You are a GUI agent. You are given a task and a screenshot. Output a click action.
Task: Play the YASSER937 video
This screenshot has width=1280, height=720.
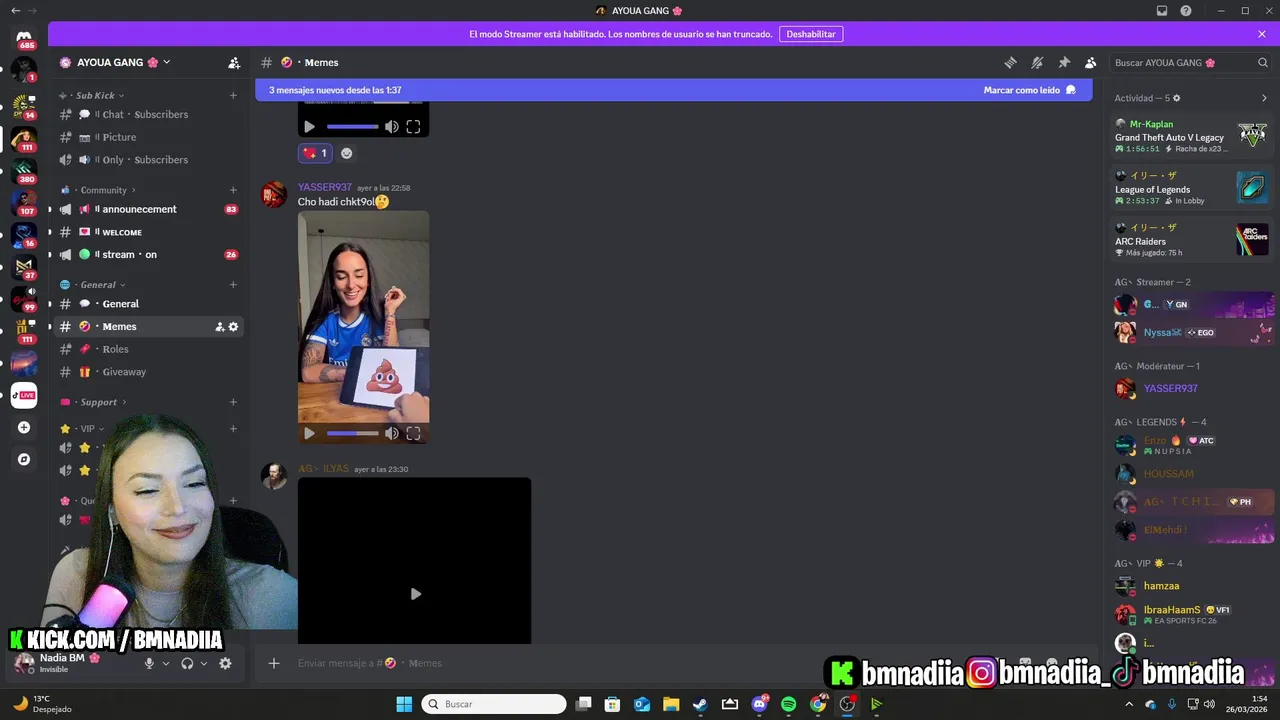pos(309,433)
